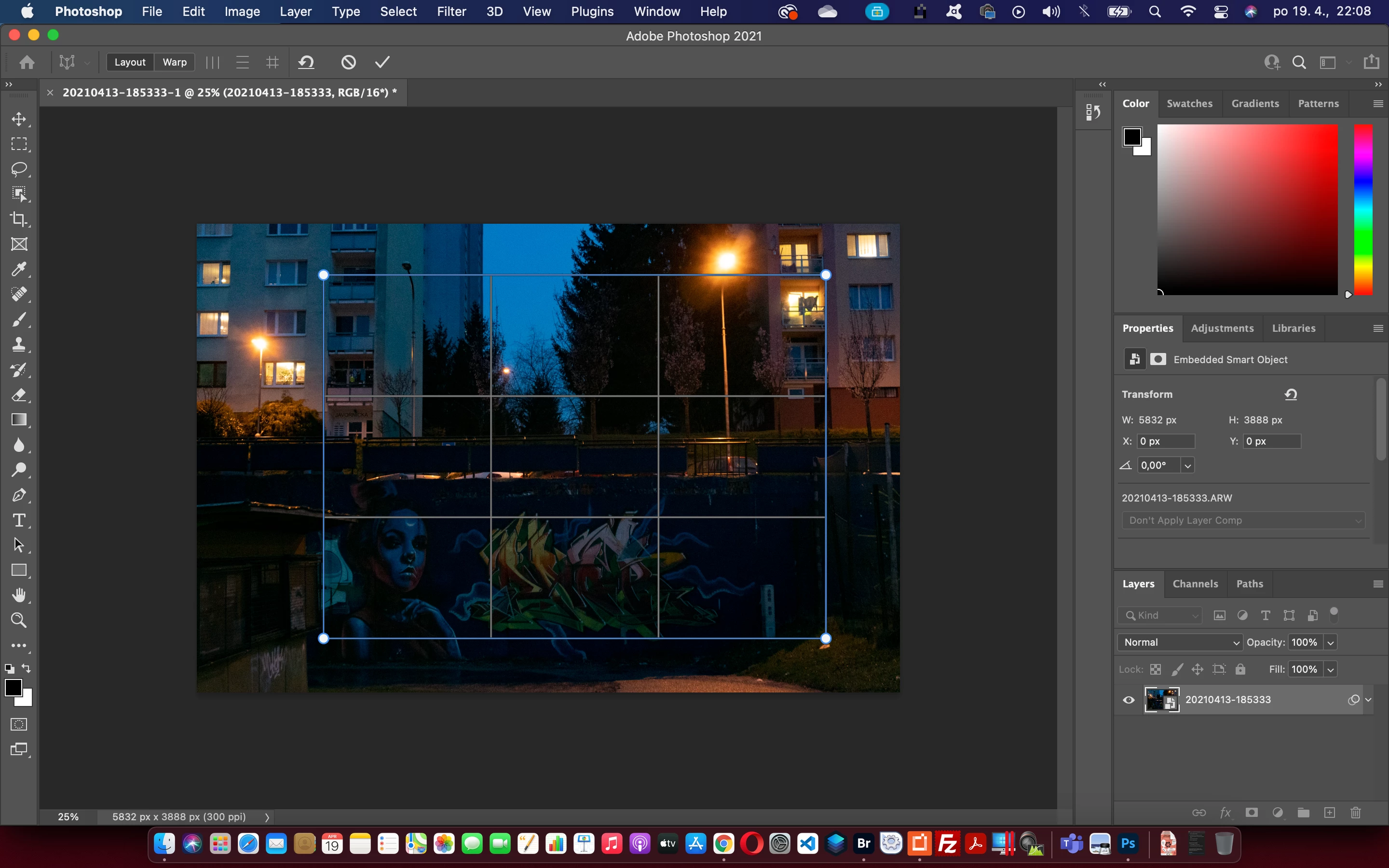Click the hue spectrum color slider
1389x868 pixels.
point(1363,210)
